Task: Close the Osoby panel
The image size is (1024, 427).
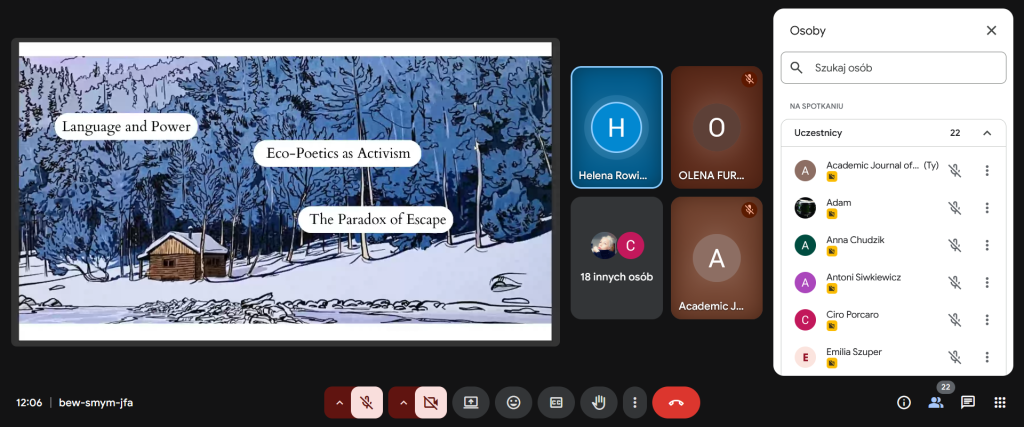Action: [991, 31]
